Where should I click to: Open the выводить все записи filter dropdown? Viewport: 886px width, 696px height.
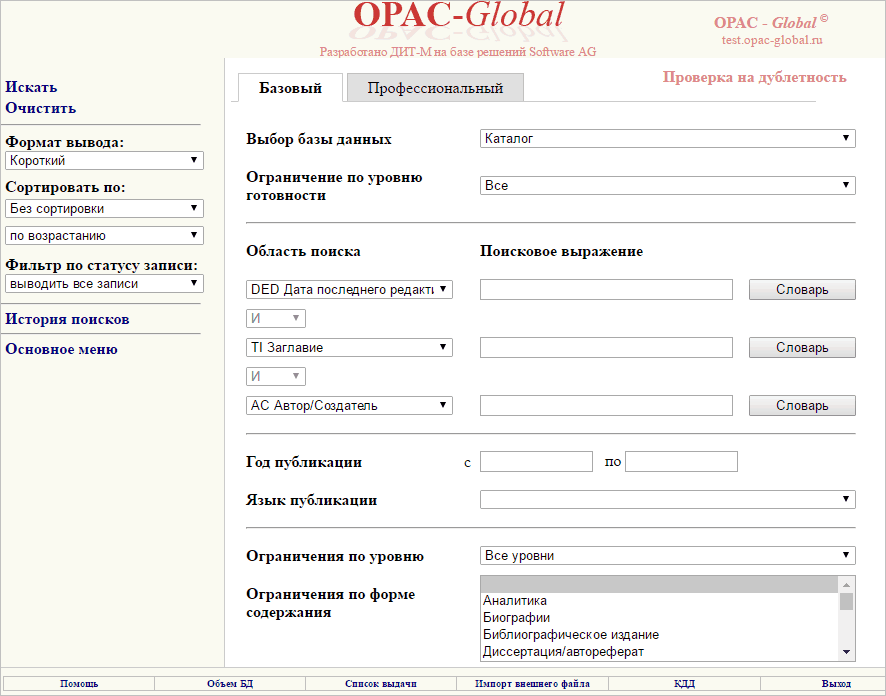104,284
